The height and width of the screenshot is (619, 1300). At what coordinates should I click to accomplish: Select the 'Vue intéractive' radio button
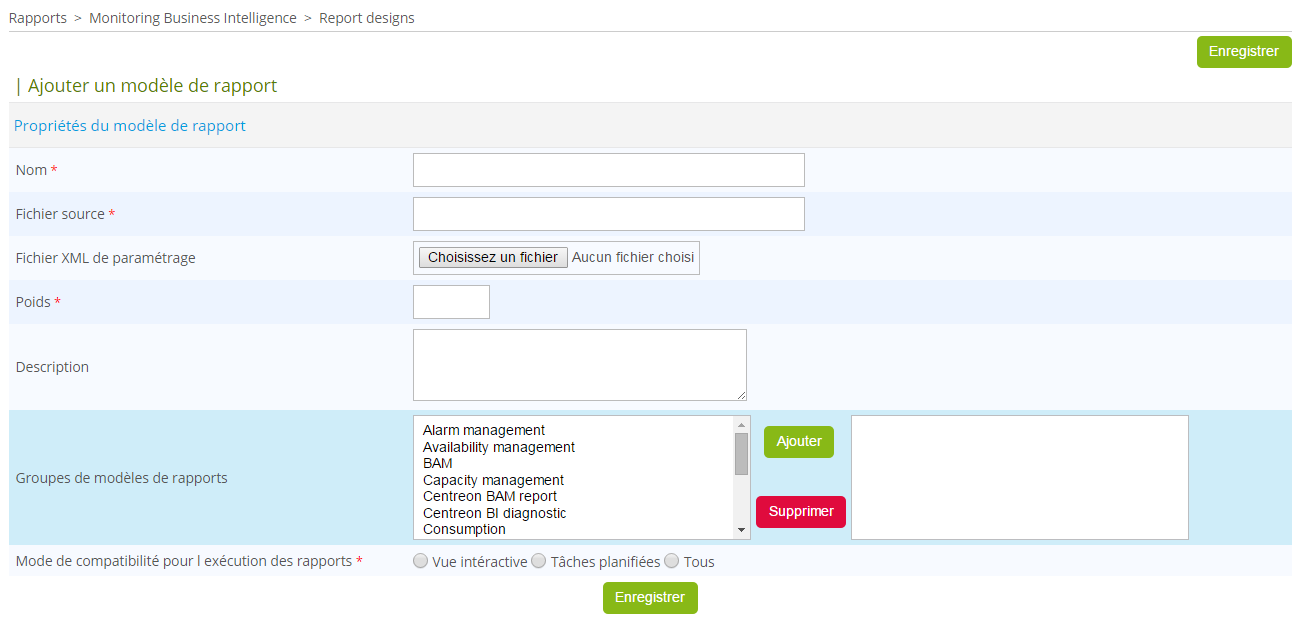(x=420, y=561)
